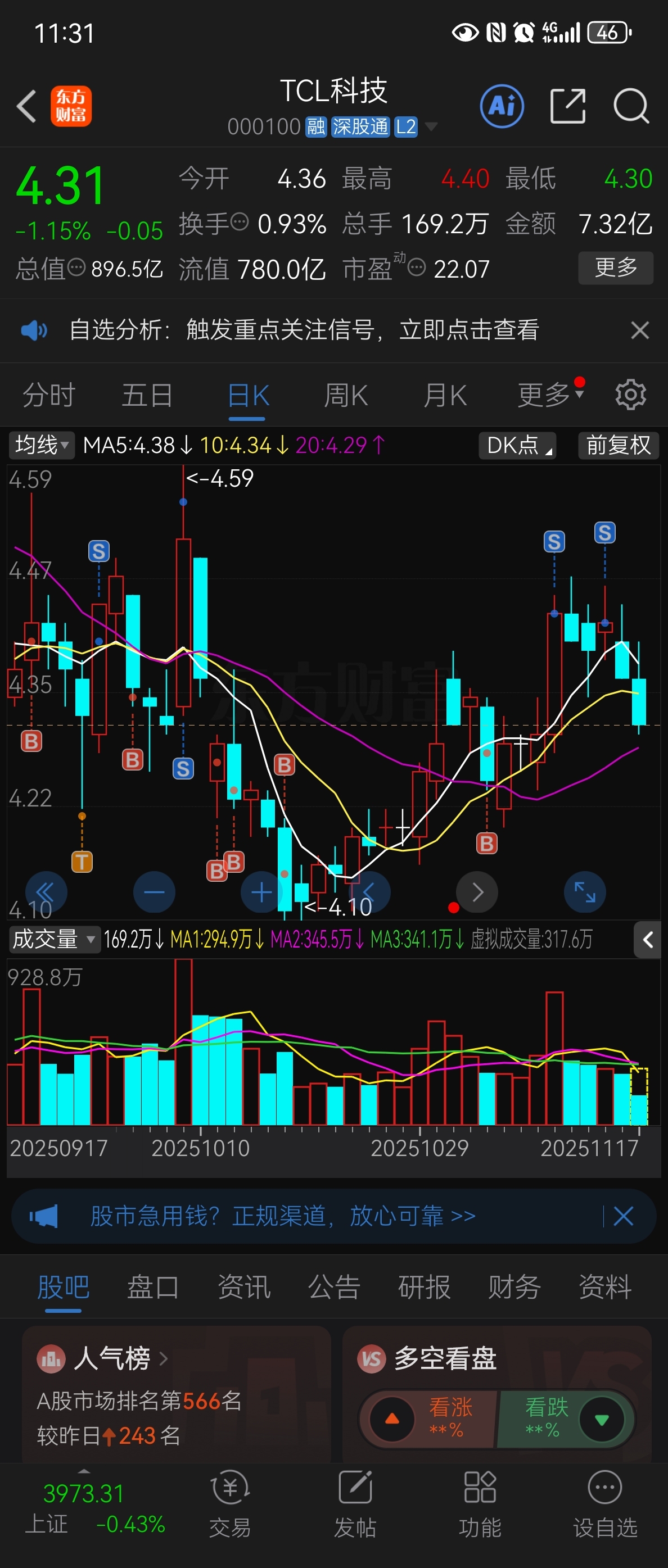Open the Ai assistant icon
Image resolution: width=668 pixels, height=1568 pixels.
502,106
